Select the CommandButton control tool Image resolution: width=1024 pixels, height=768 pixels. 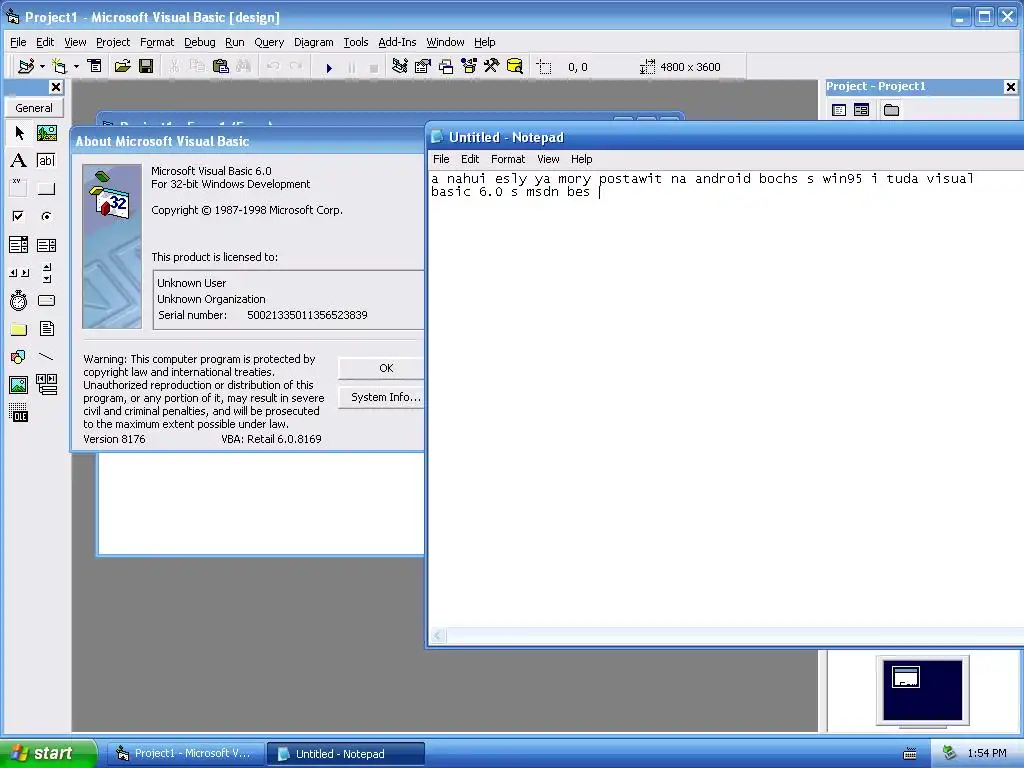pos(46,188)
